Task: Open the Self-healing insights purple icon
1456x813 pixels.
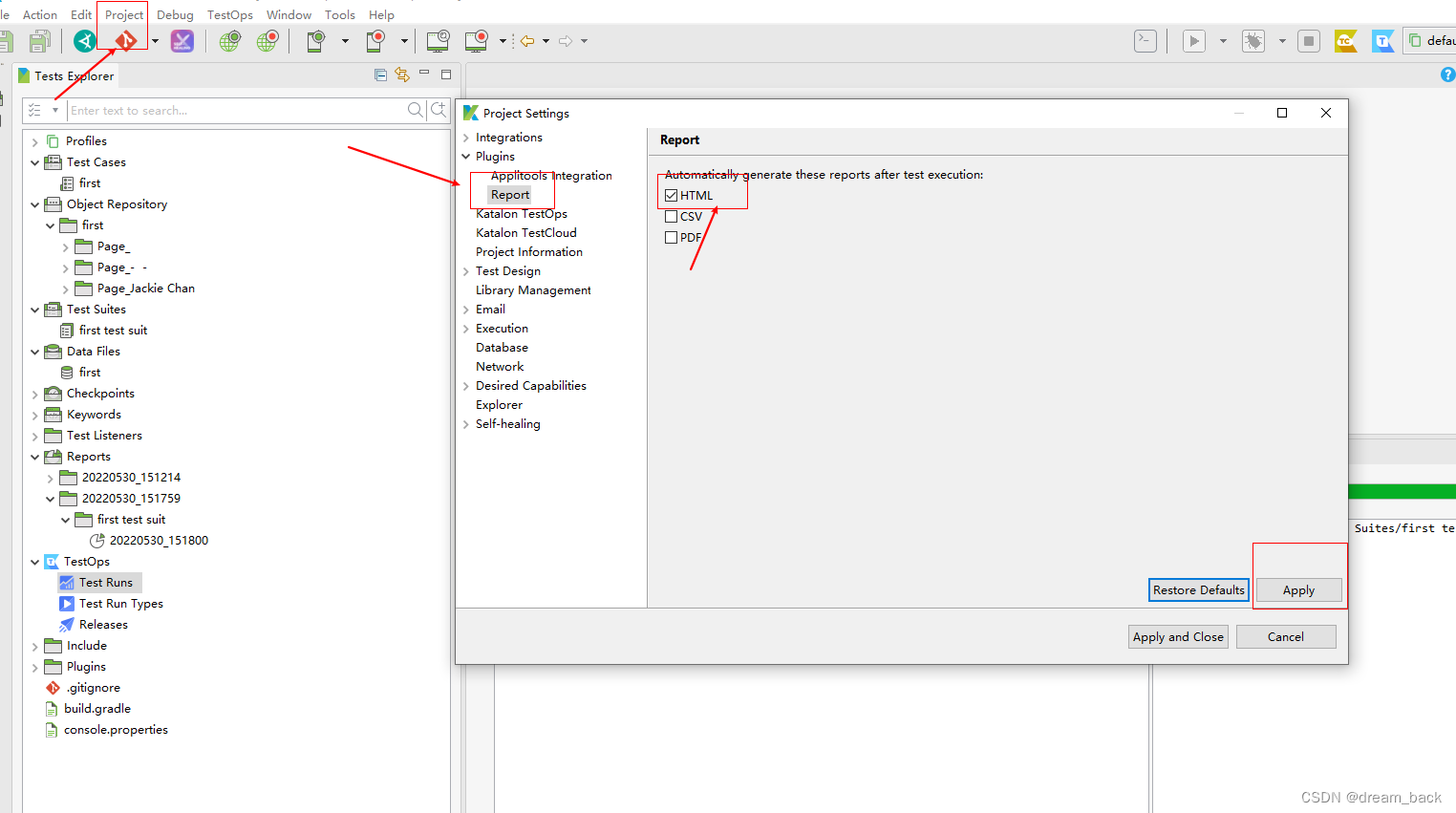Action: pos(182,41)
